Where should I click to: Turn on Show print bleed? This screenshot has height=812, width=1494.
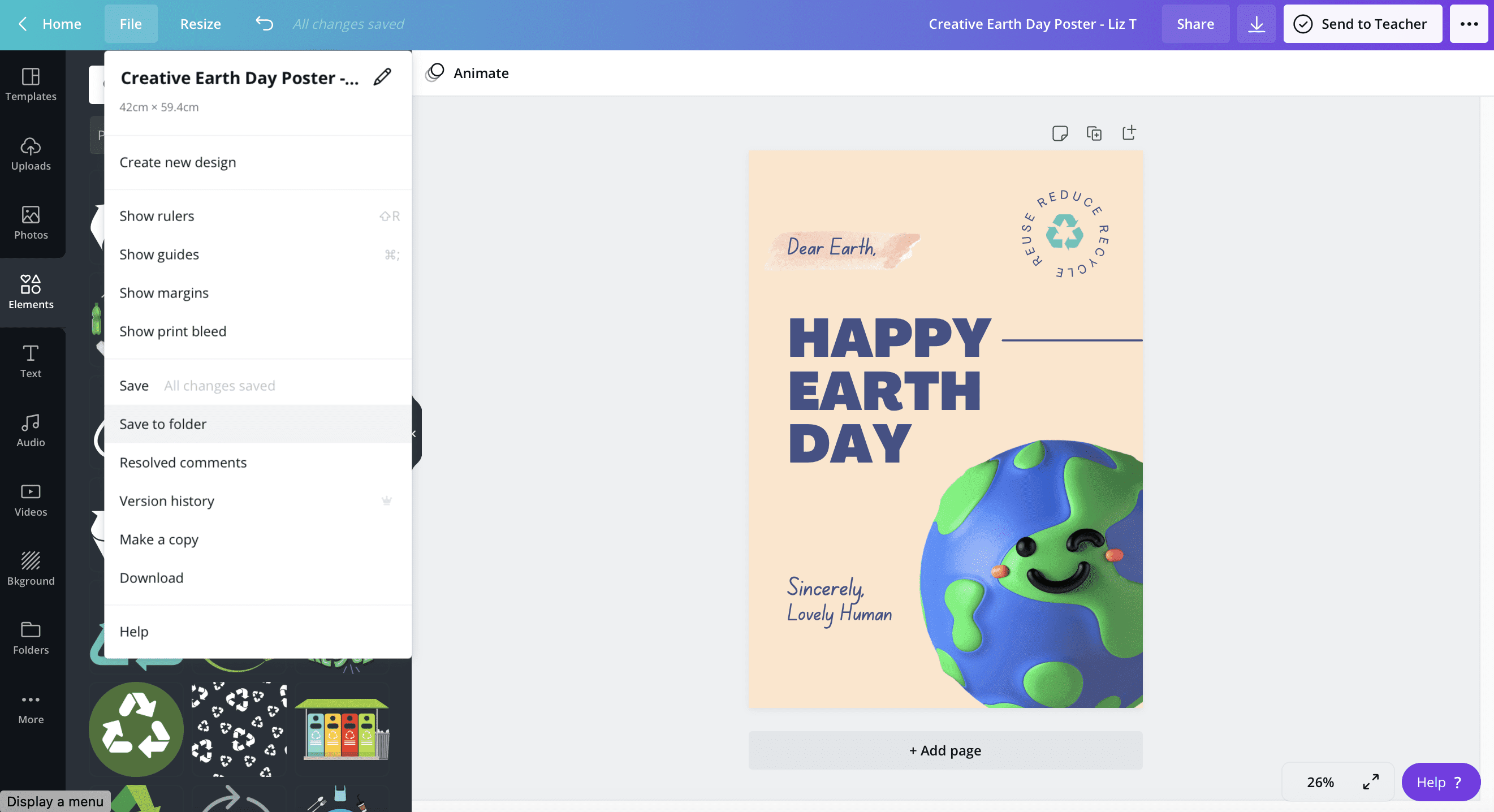[x=173, y=331]
